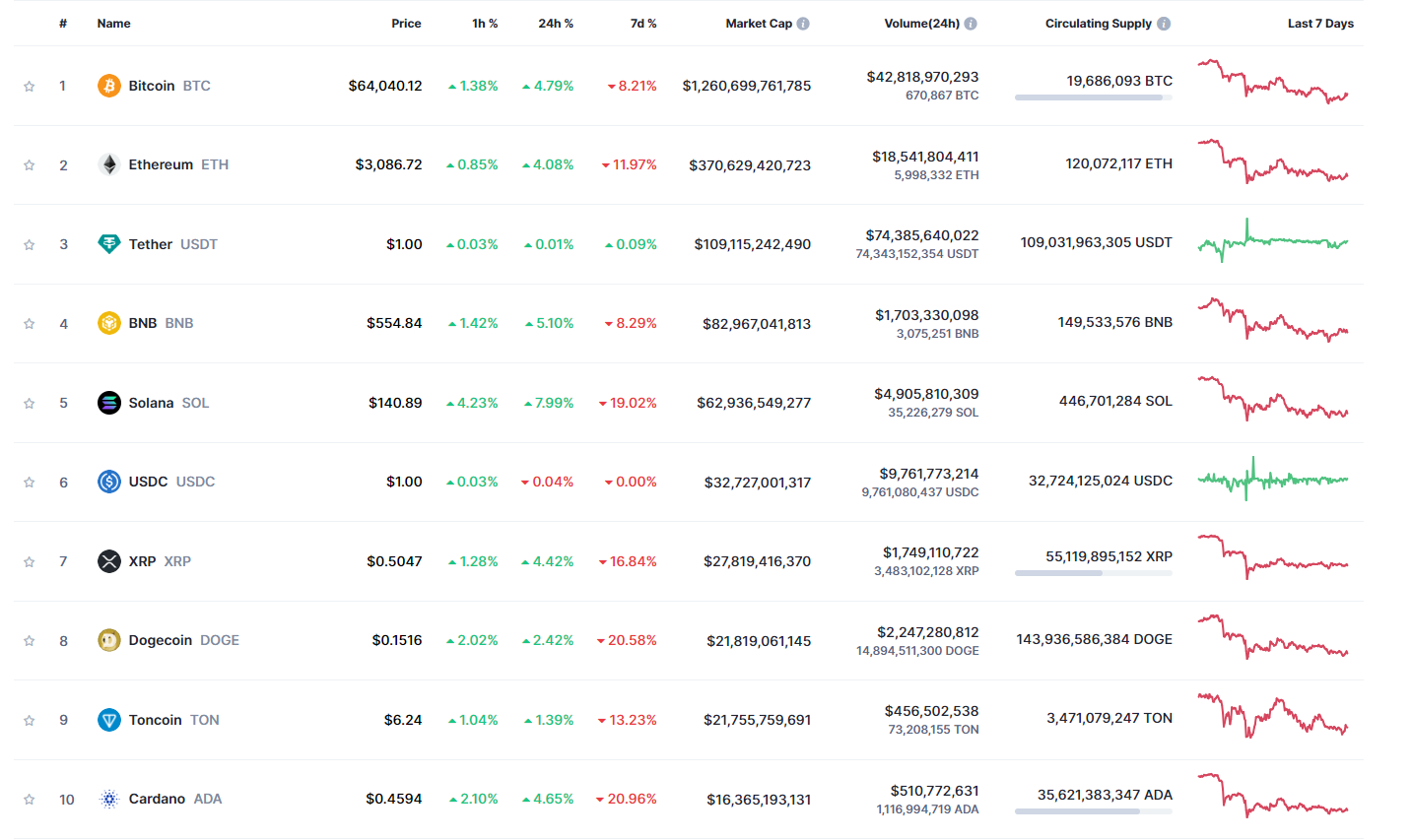Open Bitcoin 7-day price chart

click(x=1273, y=83)
